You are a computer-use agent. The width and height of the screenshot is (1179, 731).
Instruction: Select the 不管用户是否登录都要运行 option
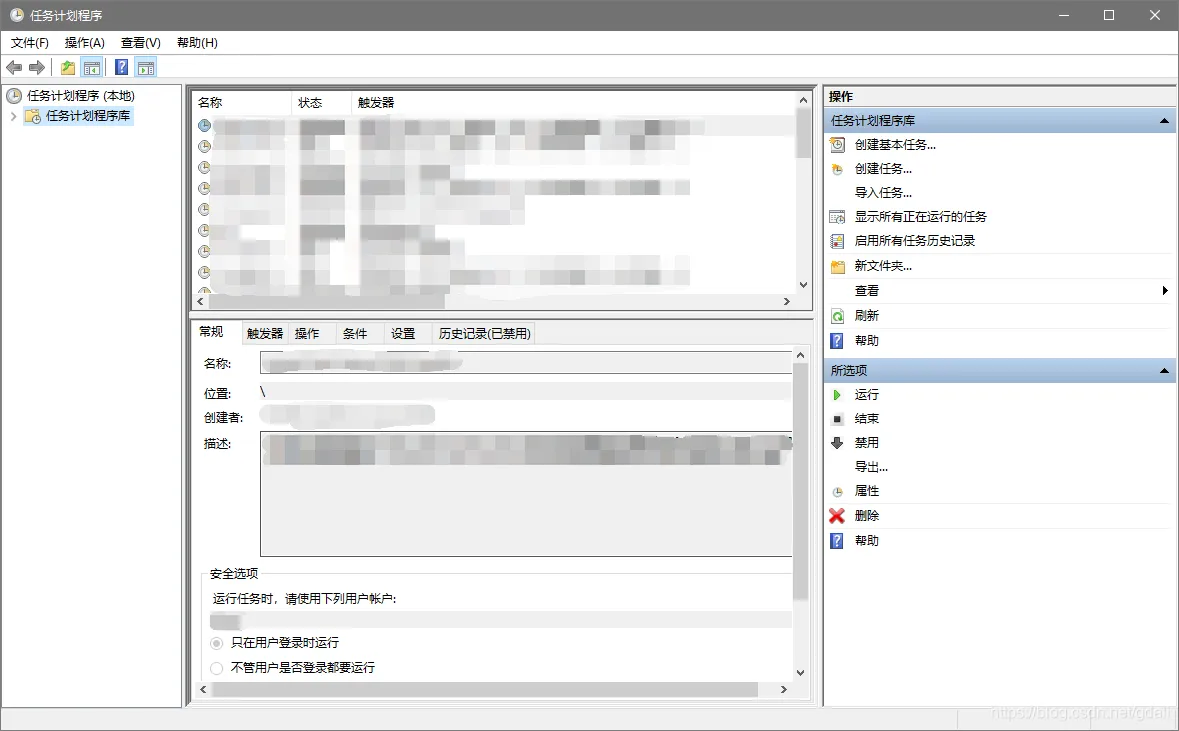point(216,667)
